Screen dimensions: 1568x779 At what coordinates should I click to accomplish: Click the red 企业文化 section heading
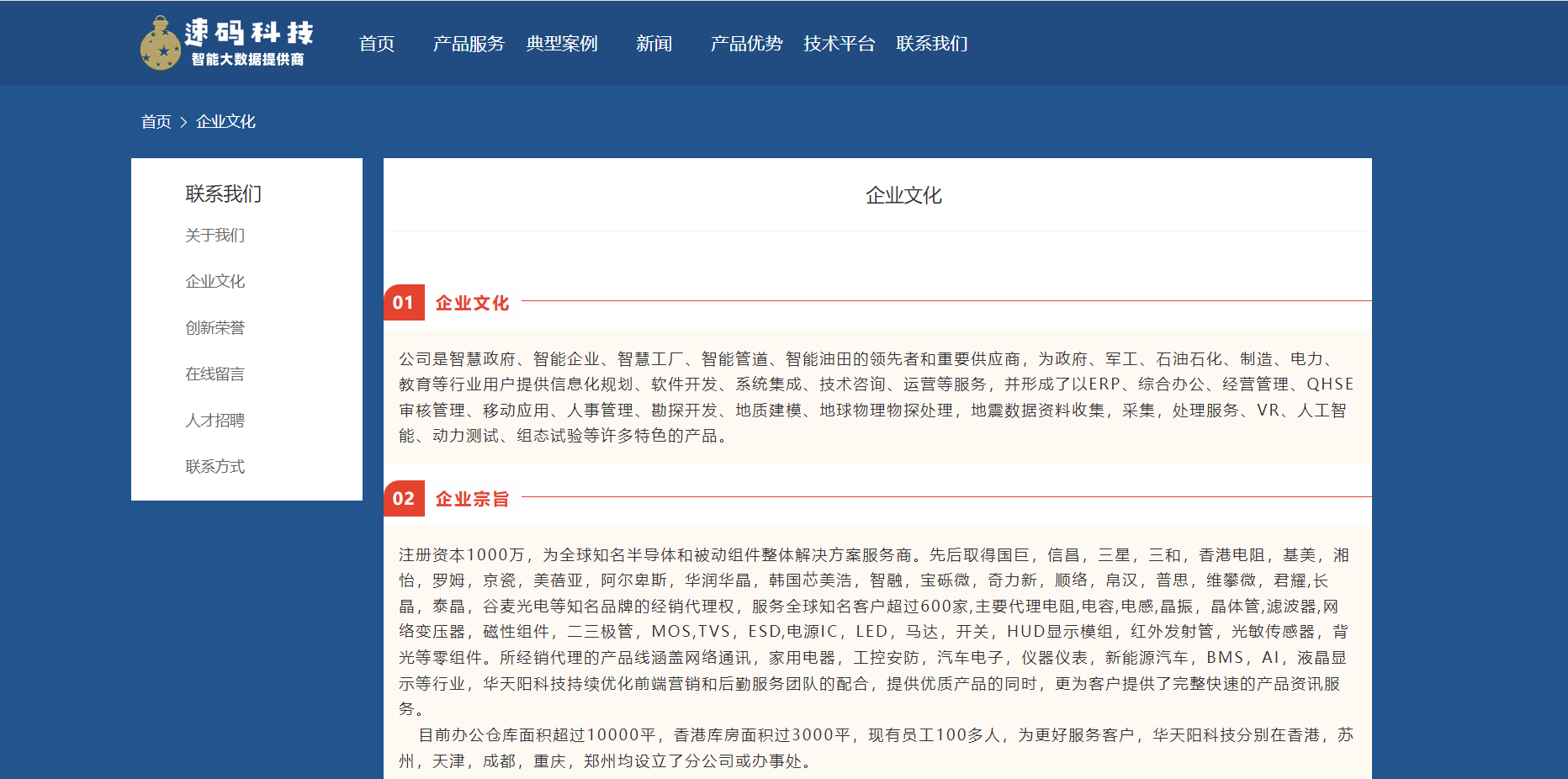[472, 303]
